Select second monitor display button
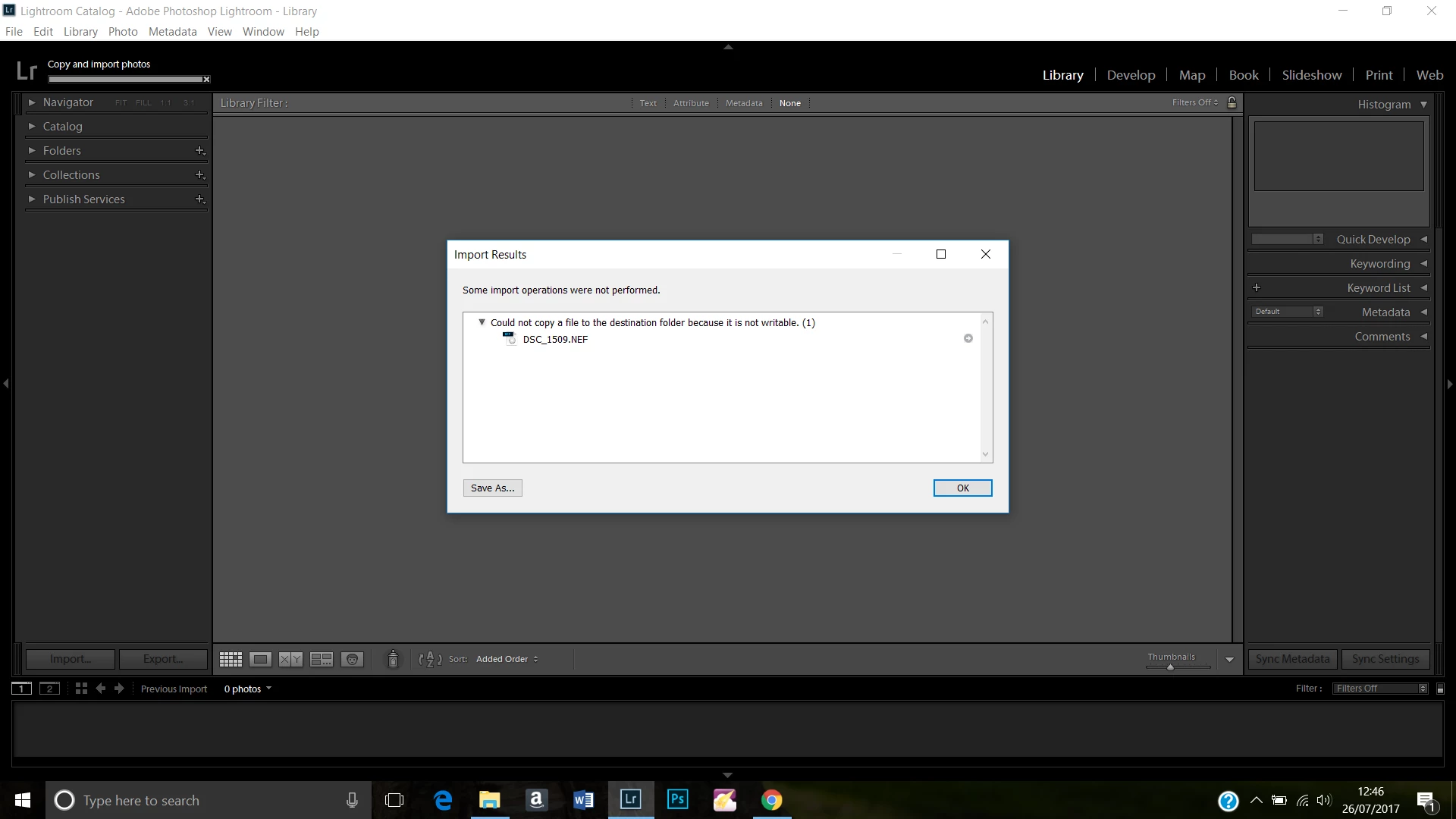The width and height of the screenshot is (1456, 819). tap(49, 689)
